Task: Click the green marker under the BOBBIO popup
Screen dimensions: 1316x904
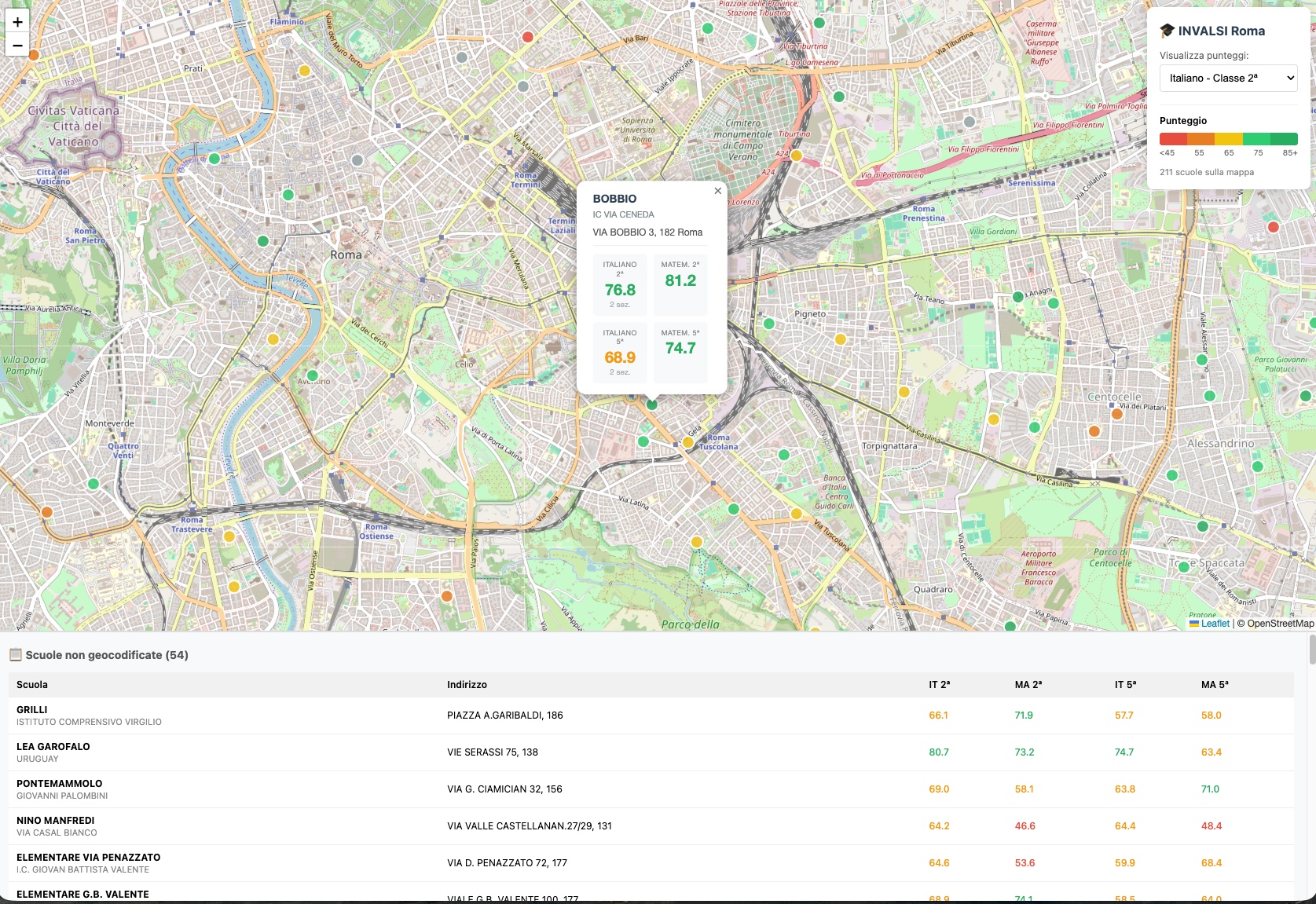Action: click(651, 404)
